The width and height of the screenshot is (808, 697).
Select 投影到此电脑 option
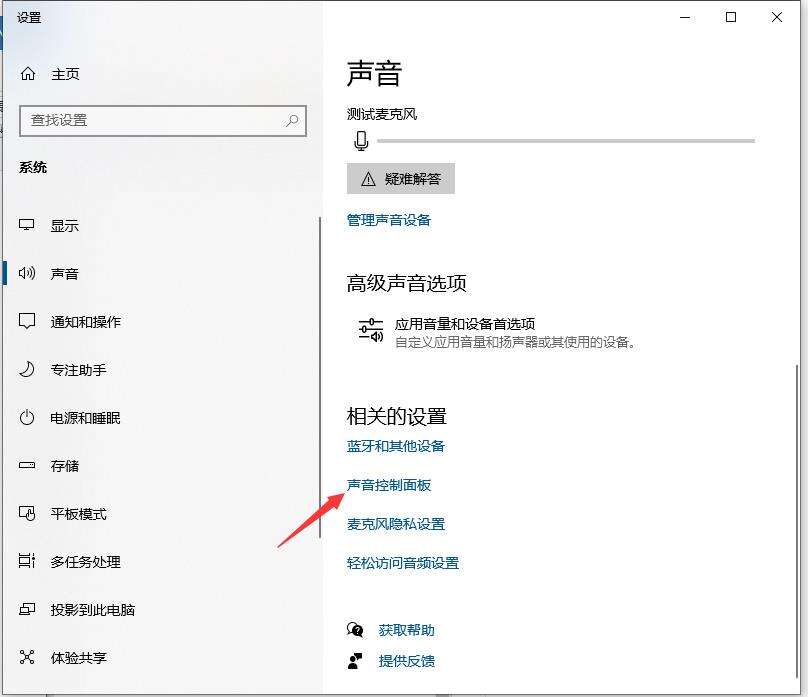point(93,610)
